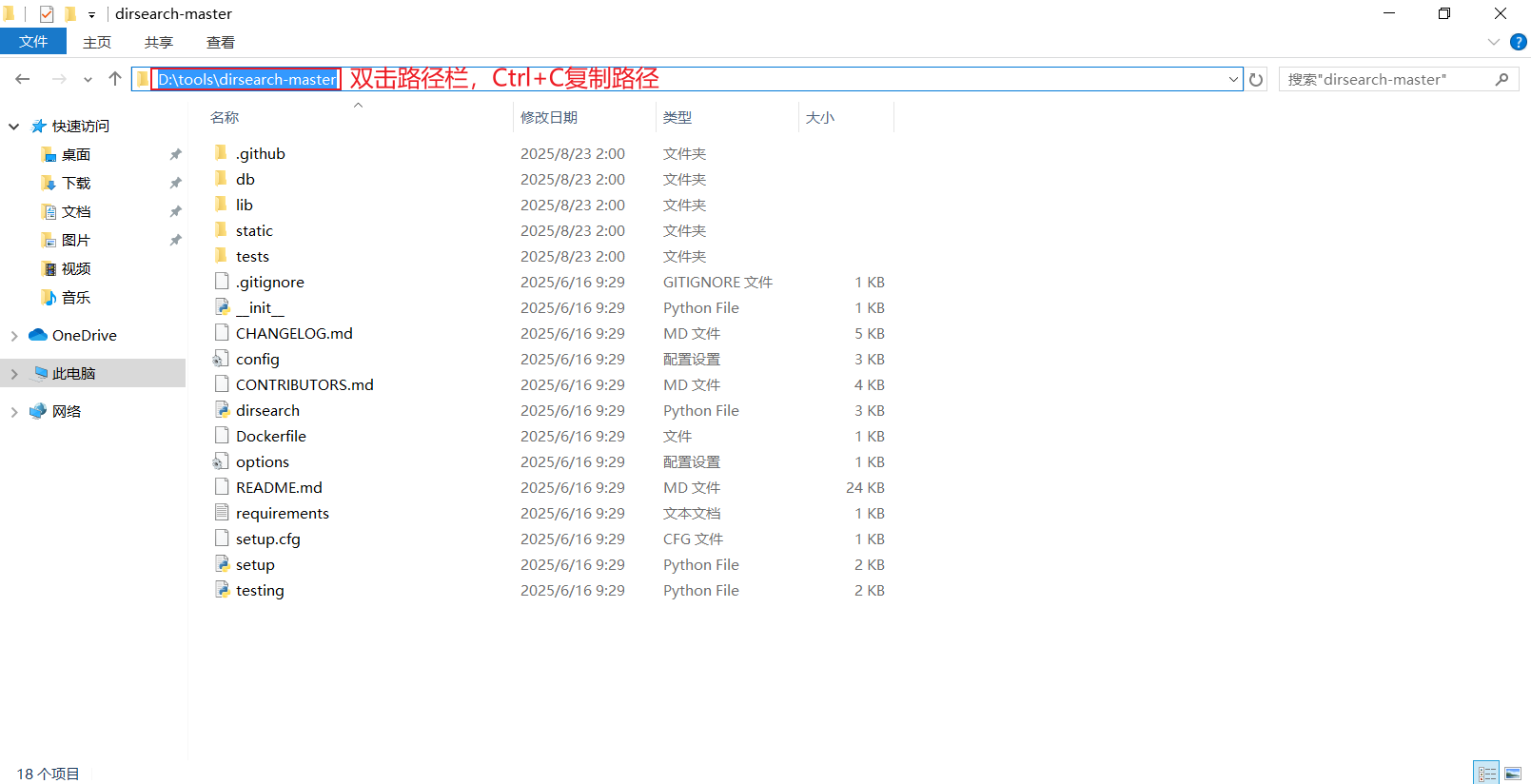Click the .gitignore file icon
Viewport: 1531px width, 784px height.
(x=222, y=282)
